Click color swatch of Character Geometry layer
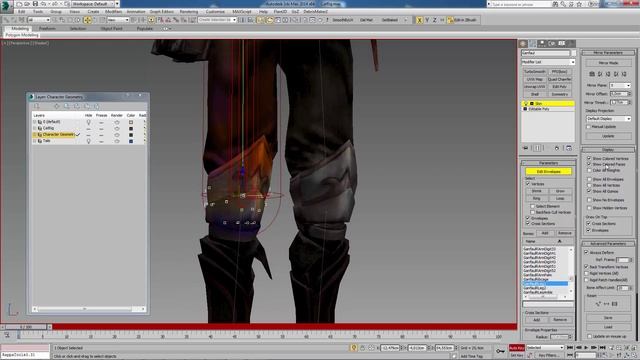Screen dimensions: 640x360 [131, 135]
